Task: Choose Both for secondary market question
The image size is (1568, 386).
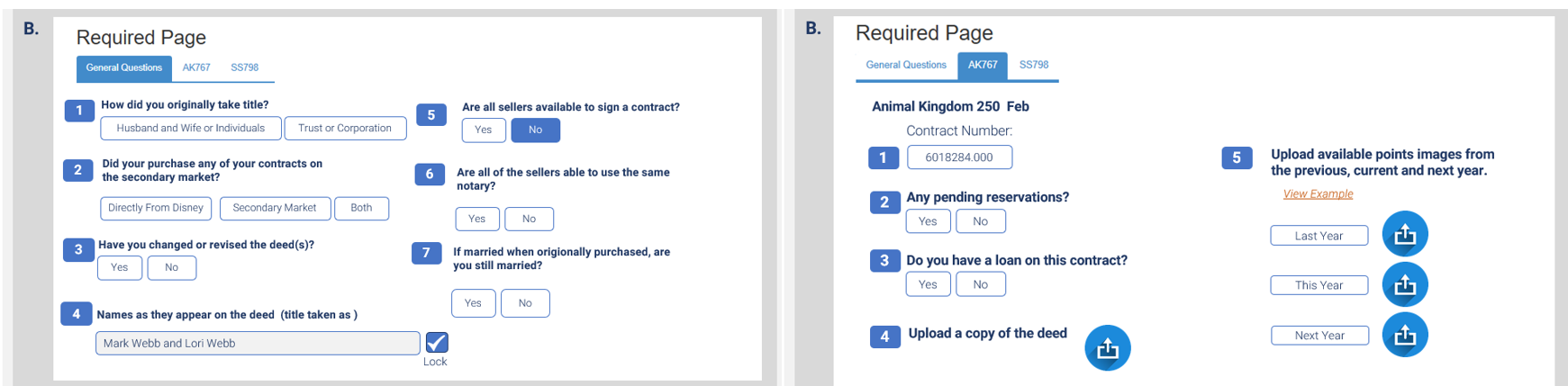Action: pos(361,208)
